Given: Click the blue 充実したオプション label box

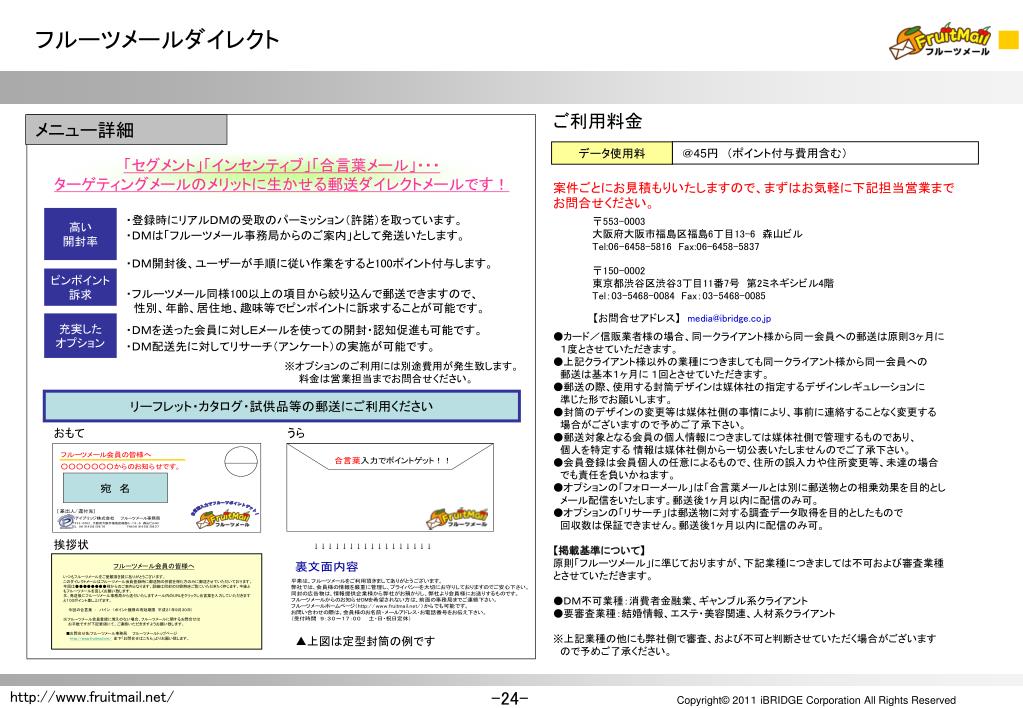Looking at the screenshot, I should point(80,335).
